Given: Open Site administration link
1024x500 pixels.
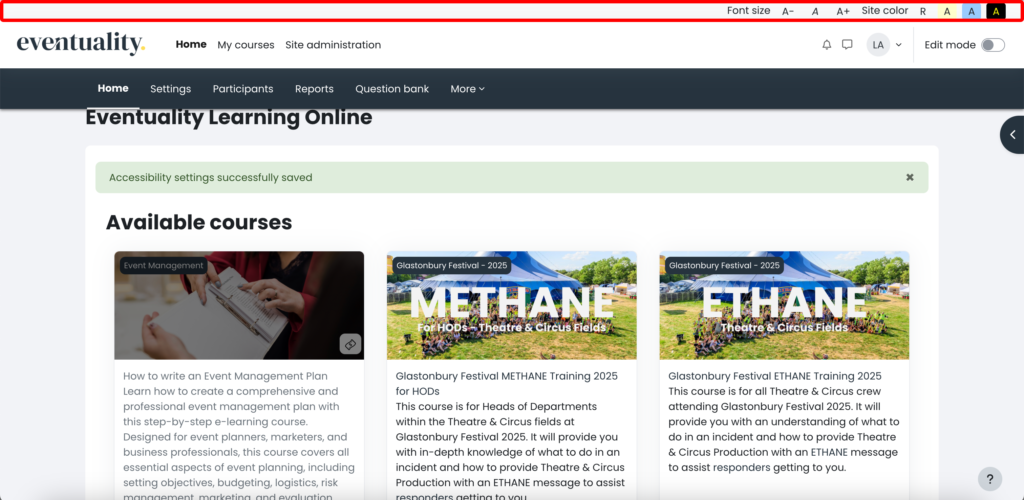Looking at the screenshot, I should (333, 45).
